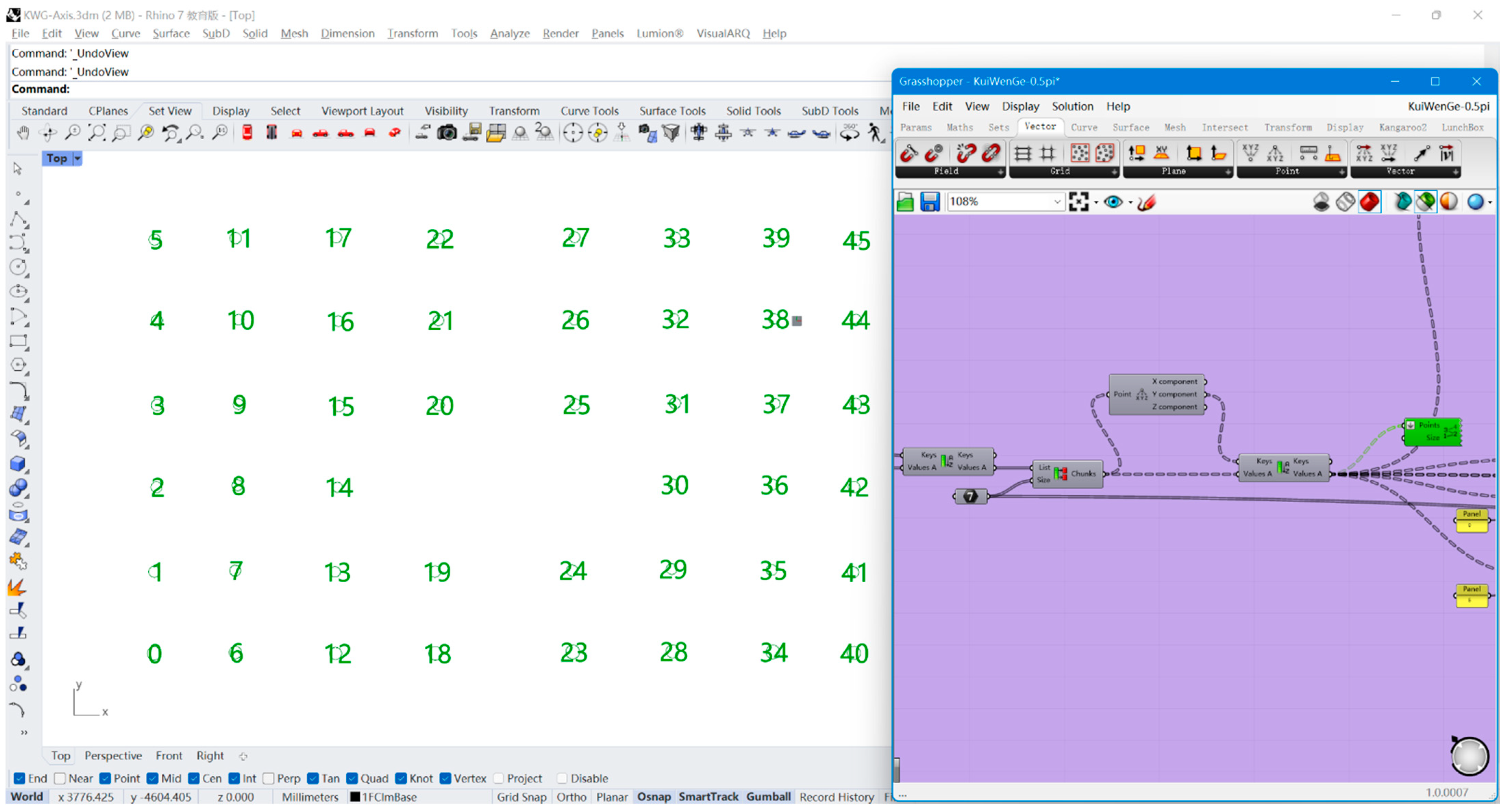Select the Rhino box solid tool

(18, 464)
